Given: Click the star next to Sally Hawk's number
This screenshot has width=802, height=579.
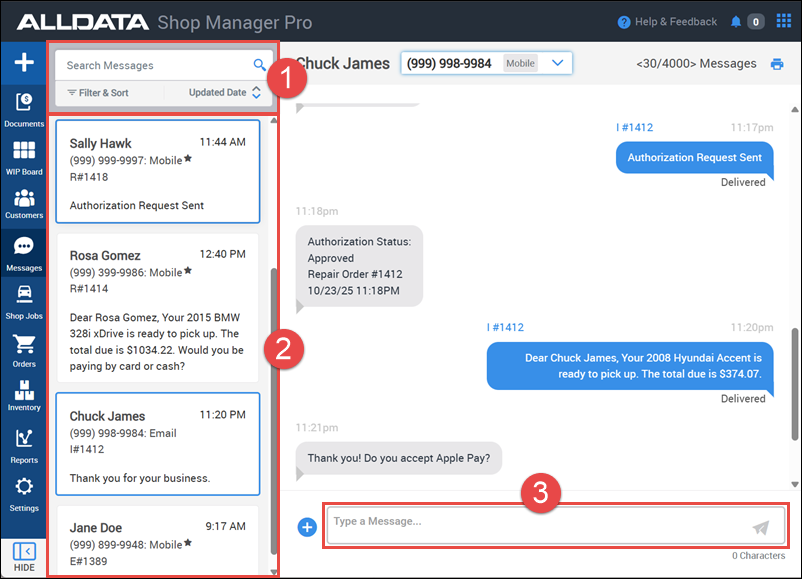Looking at the screenshot, I should (188, 159).
